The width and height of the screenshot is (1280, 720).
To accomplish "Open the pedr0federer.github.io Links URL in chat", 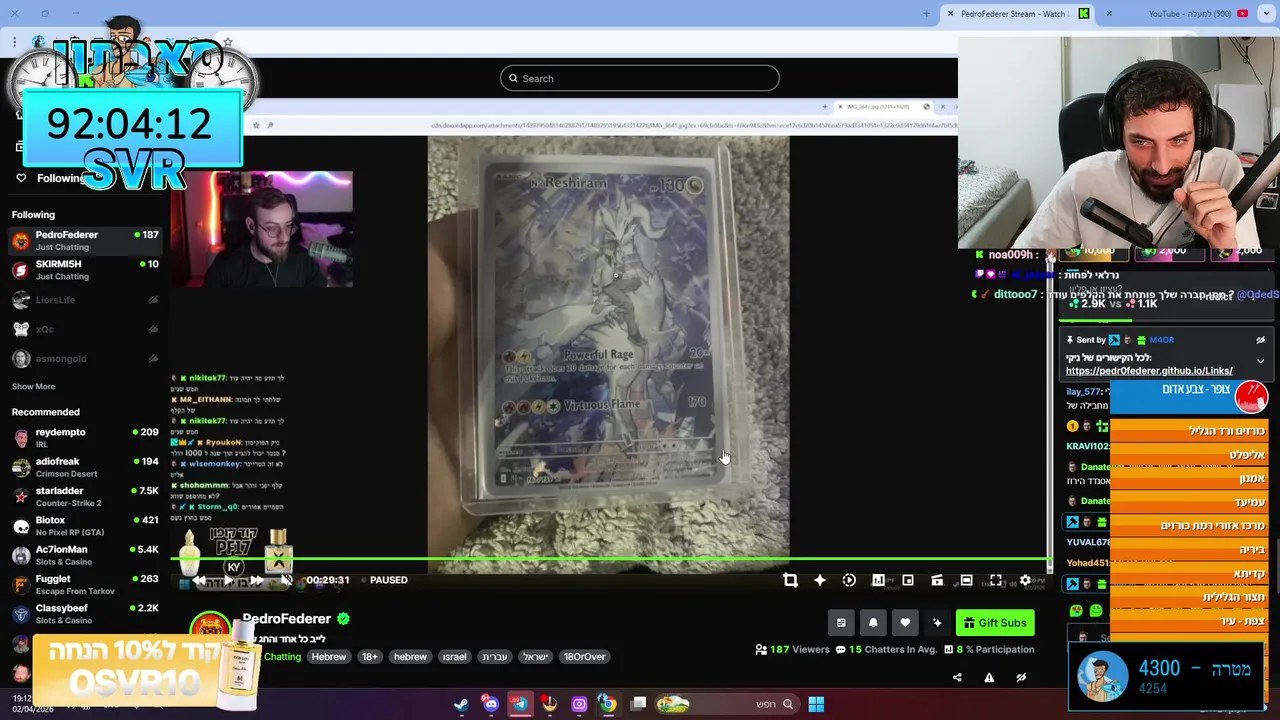I will [x=1149, y=371].
